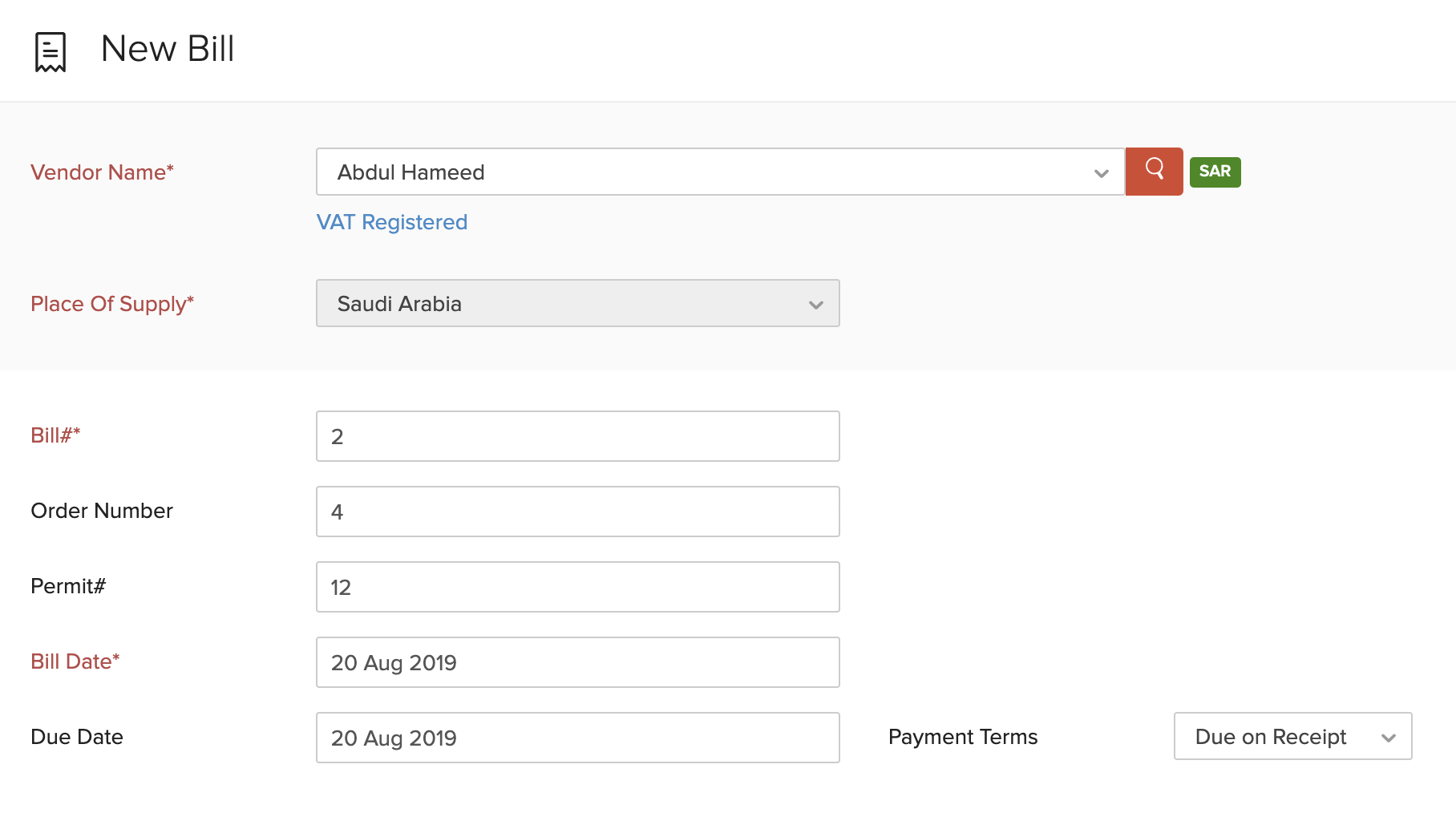Click the bill receipt icon beside New Bill
The image size is (1456, 821).
coord(50,52)
